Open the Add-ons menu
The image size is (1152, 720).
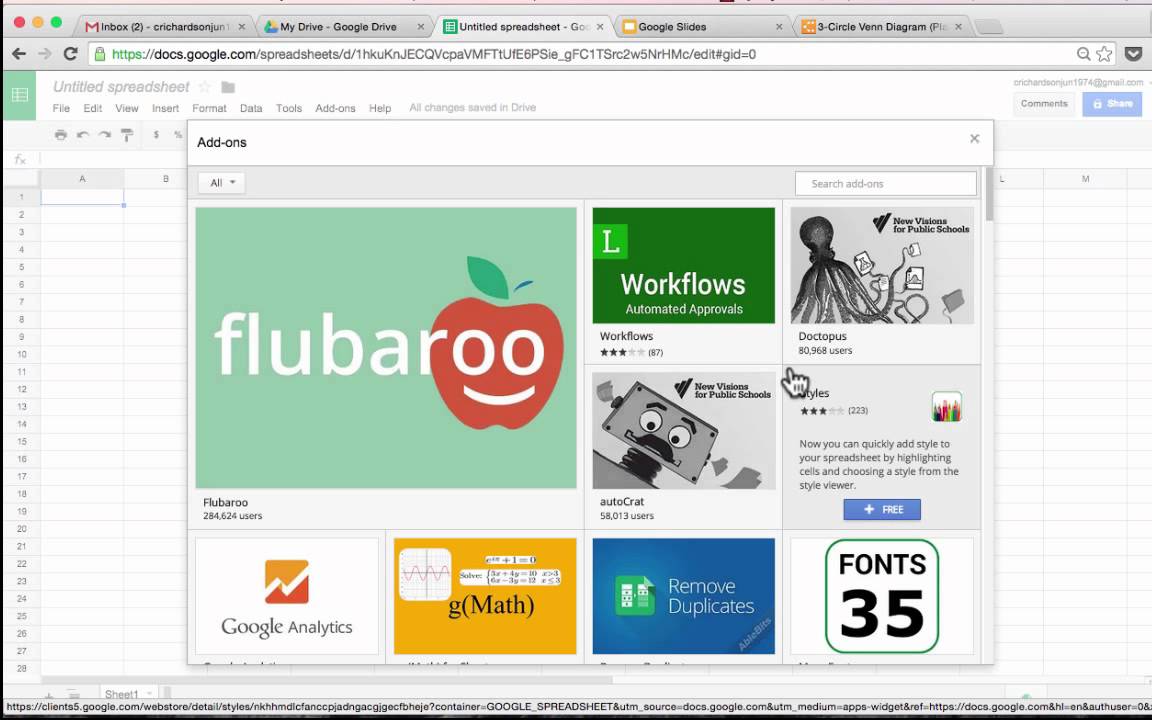click(335, 108)
